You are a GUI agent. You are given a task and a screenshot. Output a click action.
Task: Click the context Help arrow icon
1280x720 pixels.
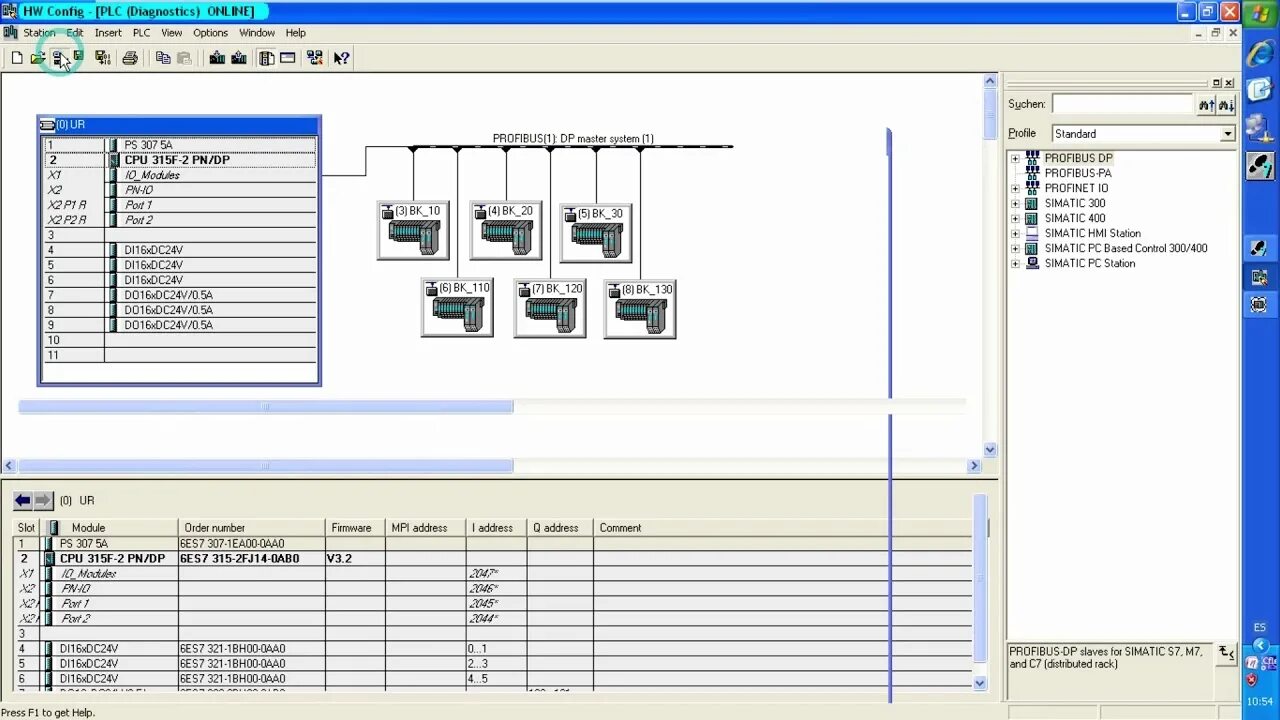pos(342,58)
